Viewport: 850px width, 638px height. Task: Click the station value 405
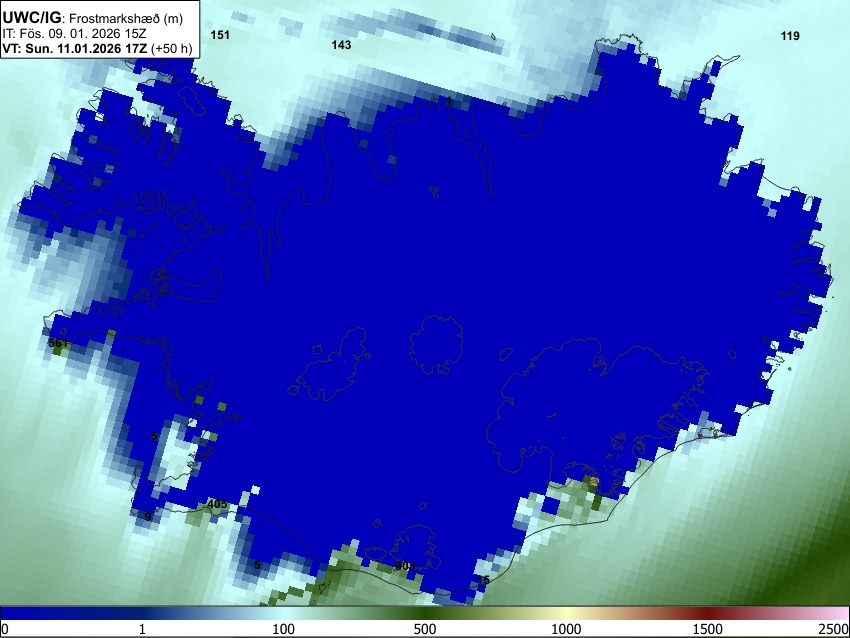(217, 504)
